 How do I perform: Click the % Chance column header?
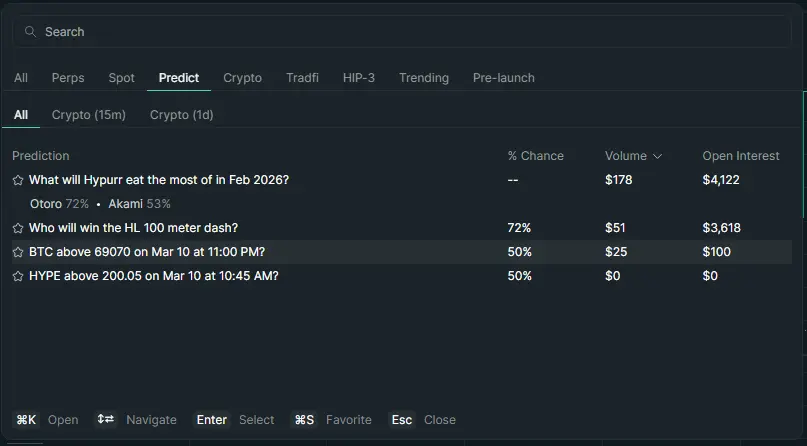pos(535,156)
